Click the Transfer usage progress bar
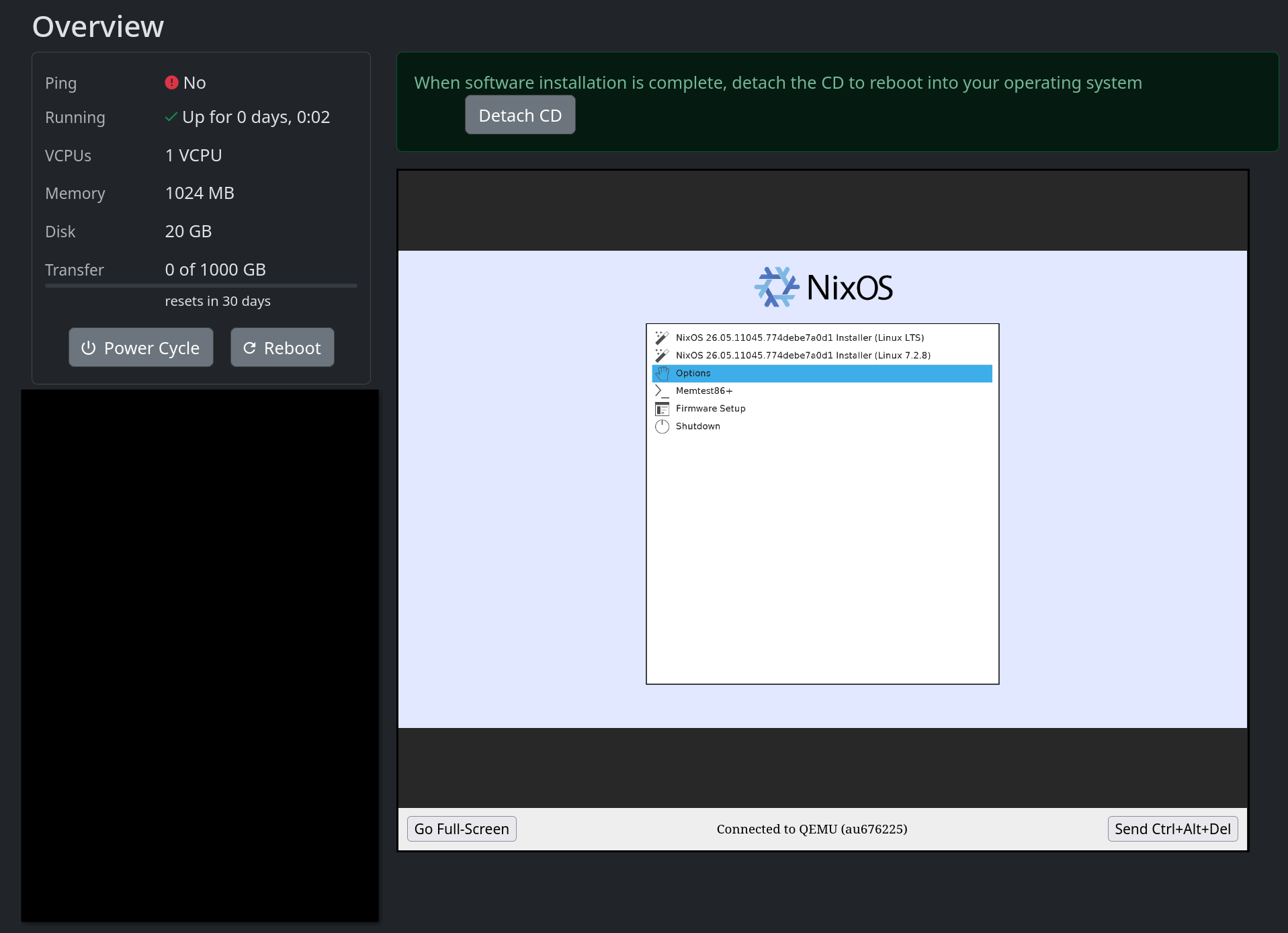The width and height of the screenshot is (1288, 933). [201, 286]
